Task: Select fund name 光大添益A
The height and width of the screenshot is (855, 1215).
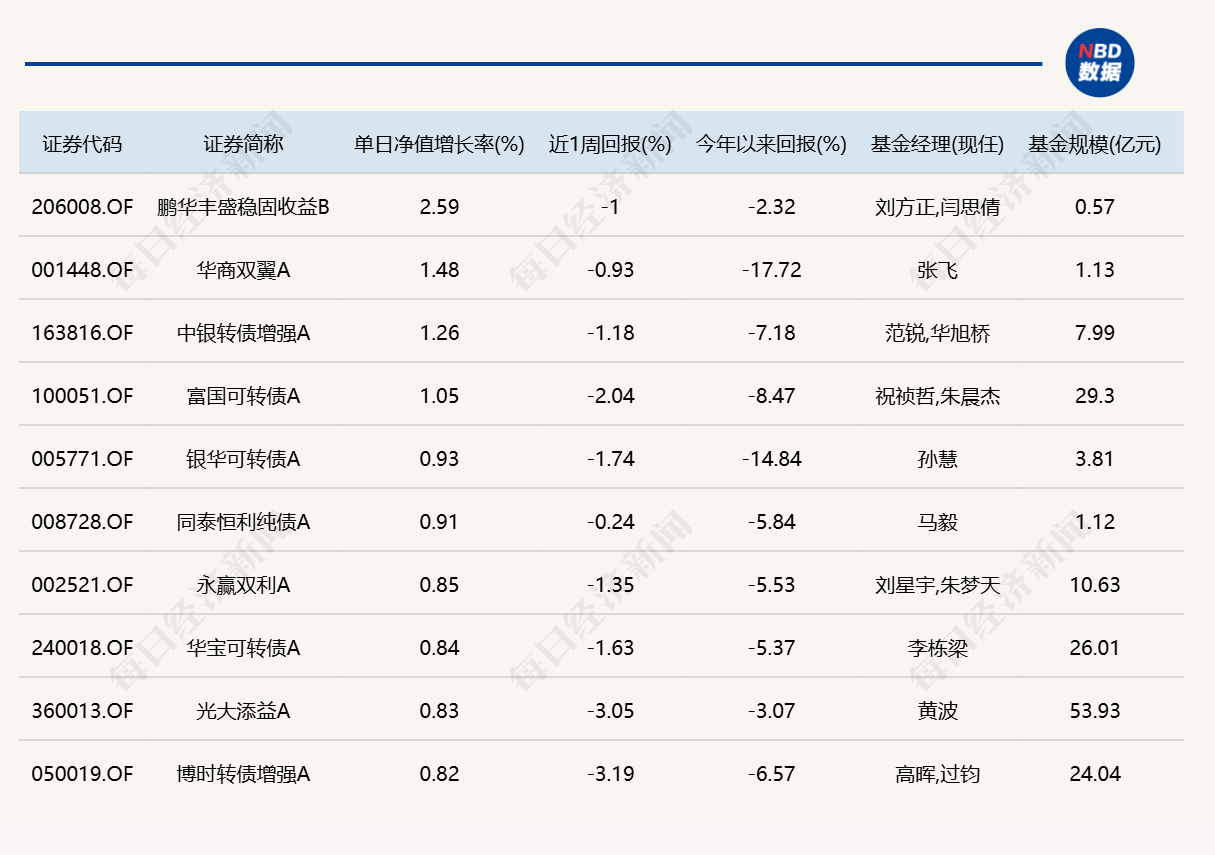Action: pos(244,711)
